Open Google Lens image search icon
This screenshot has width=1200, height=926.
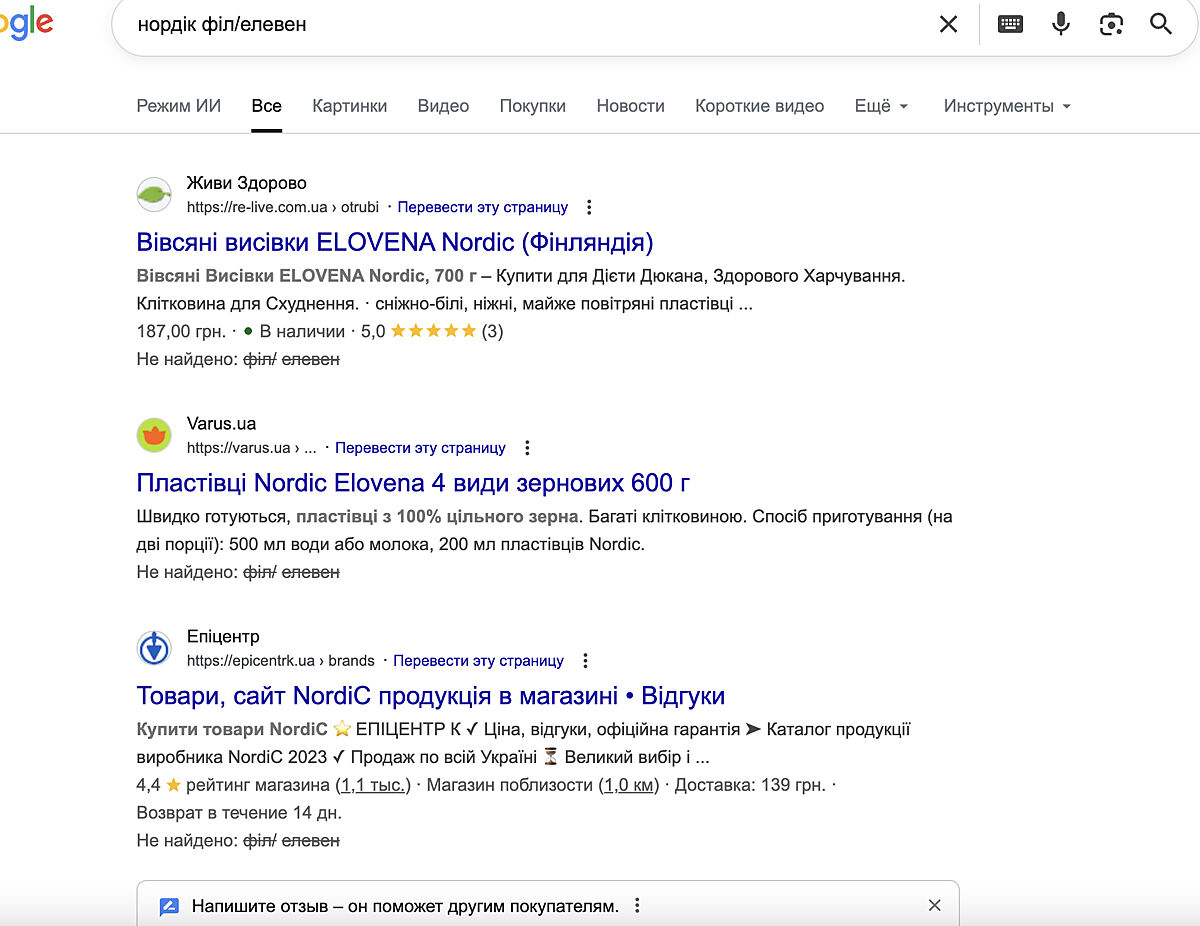click(x=1111, y=24)
